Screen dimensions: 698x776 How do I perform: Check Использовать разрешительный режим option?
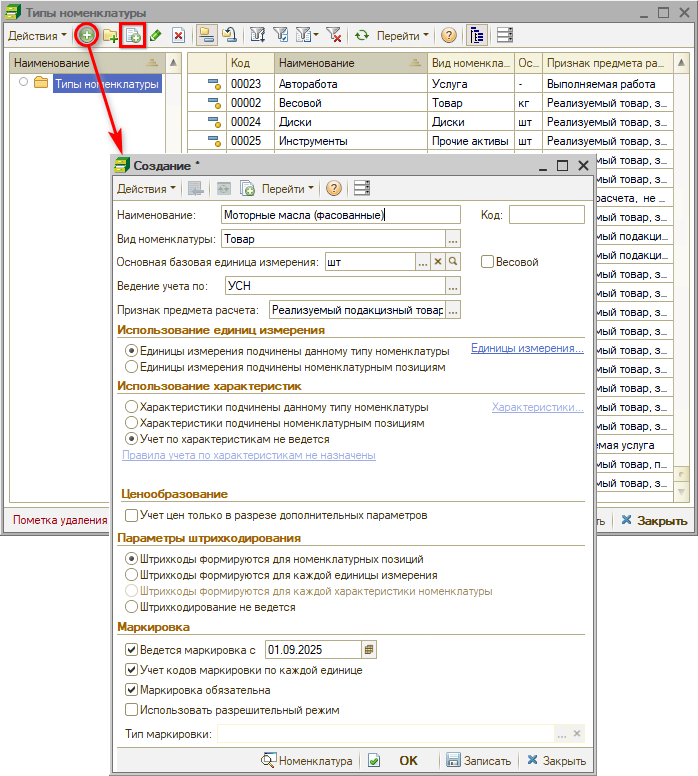131,710
